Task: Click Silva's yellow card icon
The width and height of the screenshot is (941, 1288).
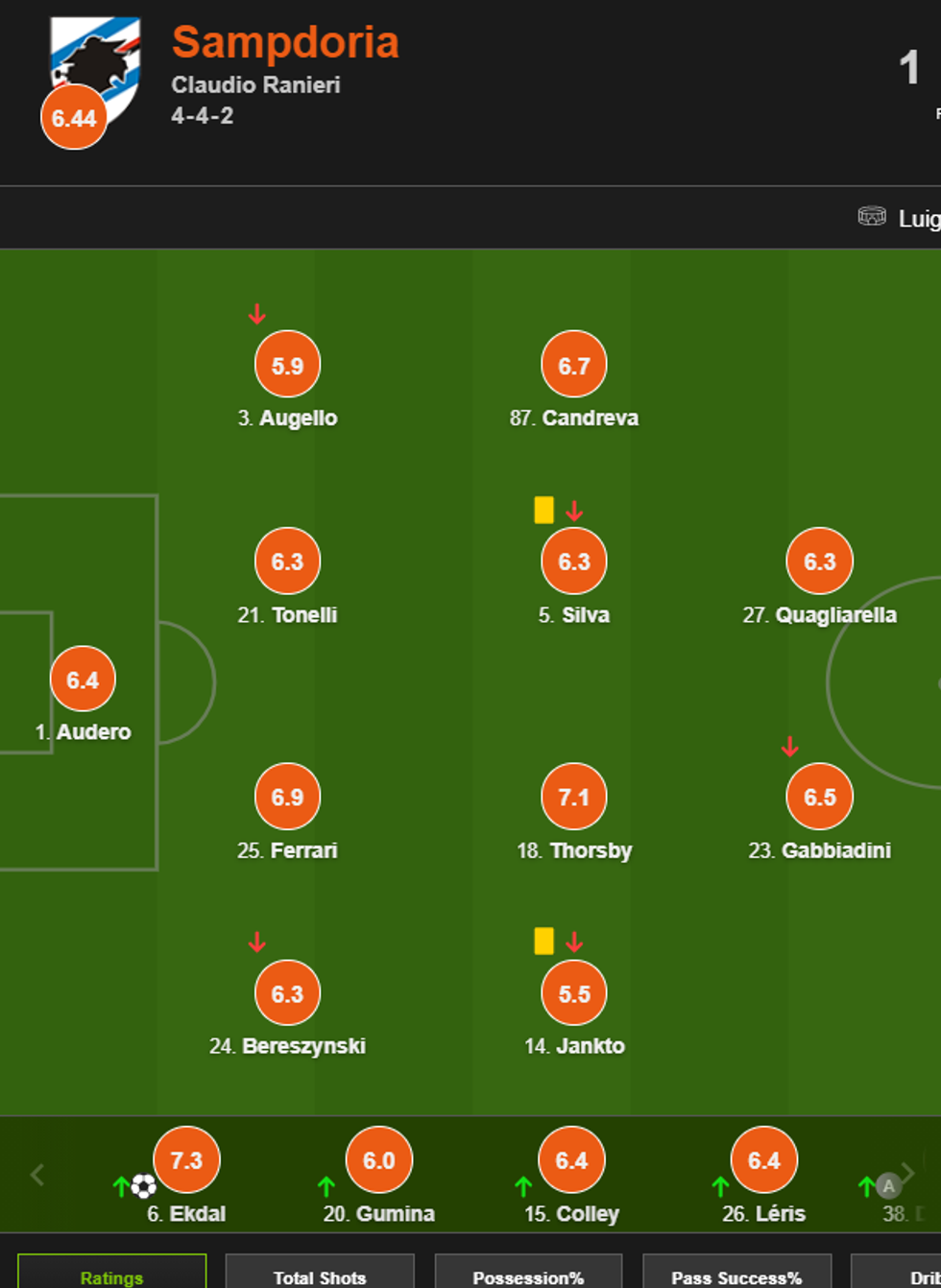Action: 543,510
